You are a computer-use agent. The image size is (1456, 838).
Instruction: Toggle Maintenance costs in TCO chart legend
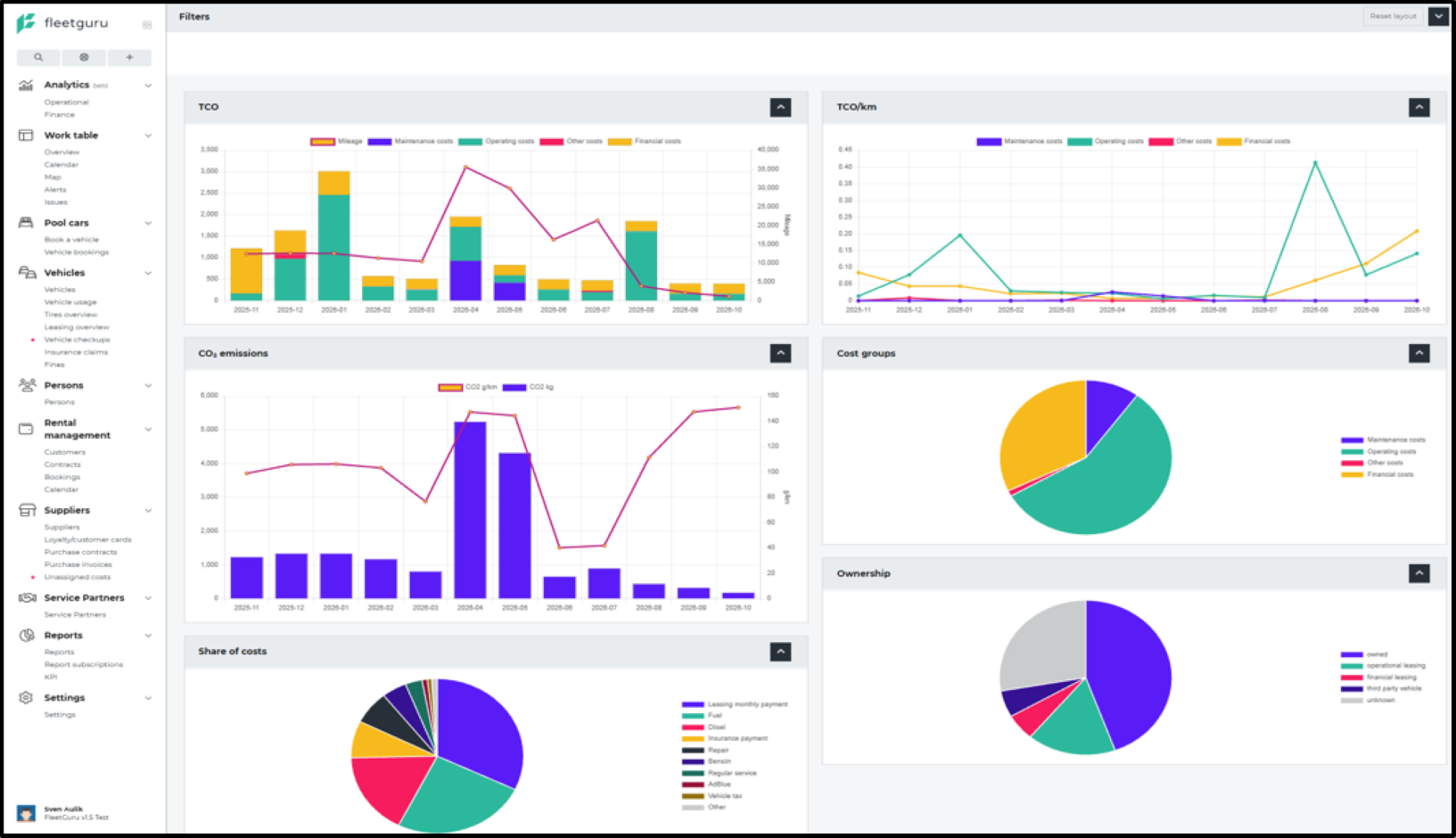(x=410, y=141)
